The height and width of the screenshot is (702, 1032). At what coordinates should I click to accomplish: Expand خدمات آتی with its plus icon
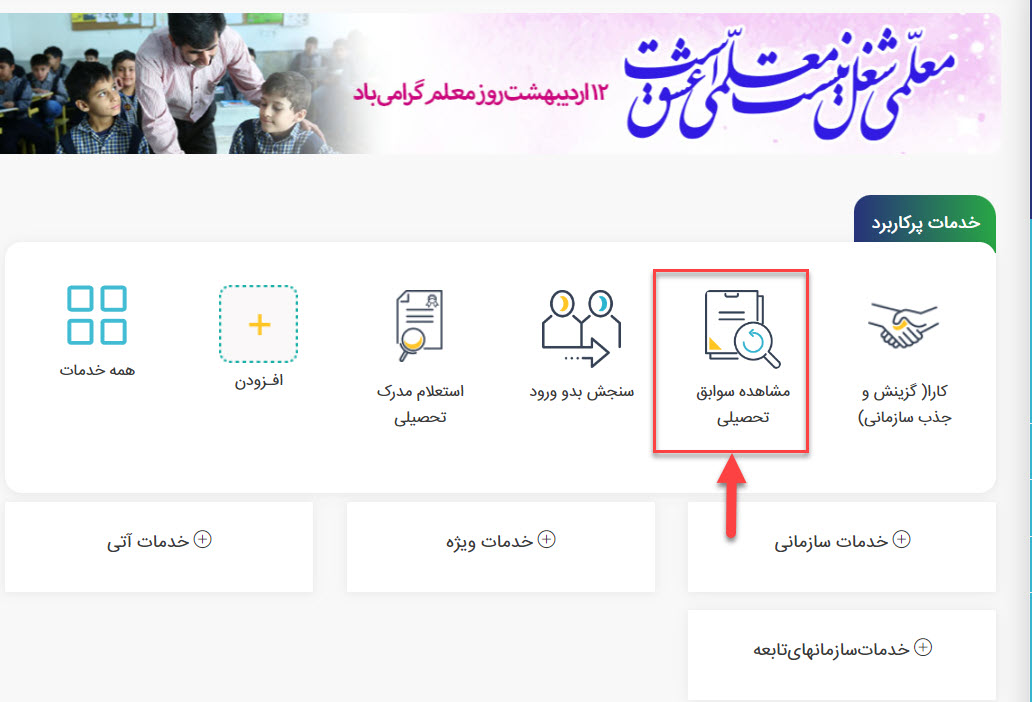coord(203,539)
